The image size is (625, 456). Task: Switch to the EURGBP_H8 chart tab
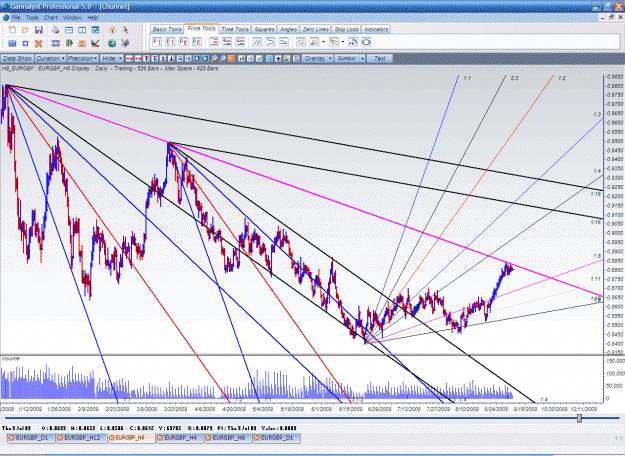[131, 438]
